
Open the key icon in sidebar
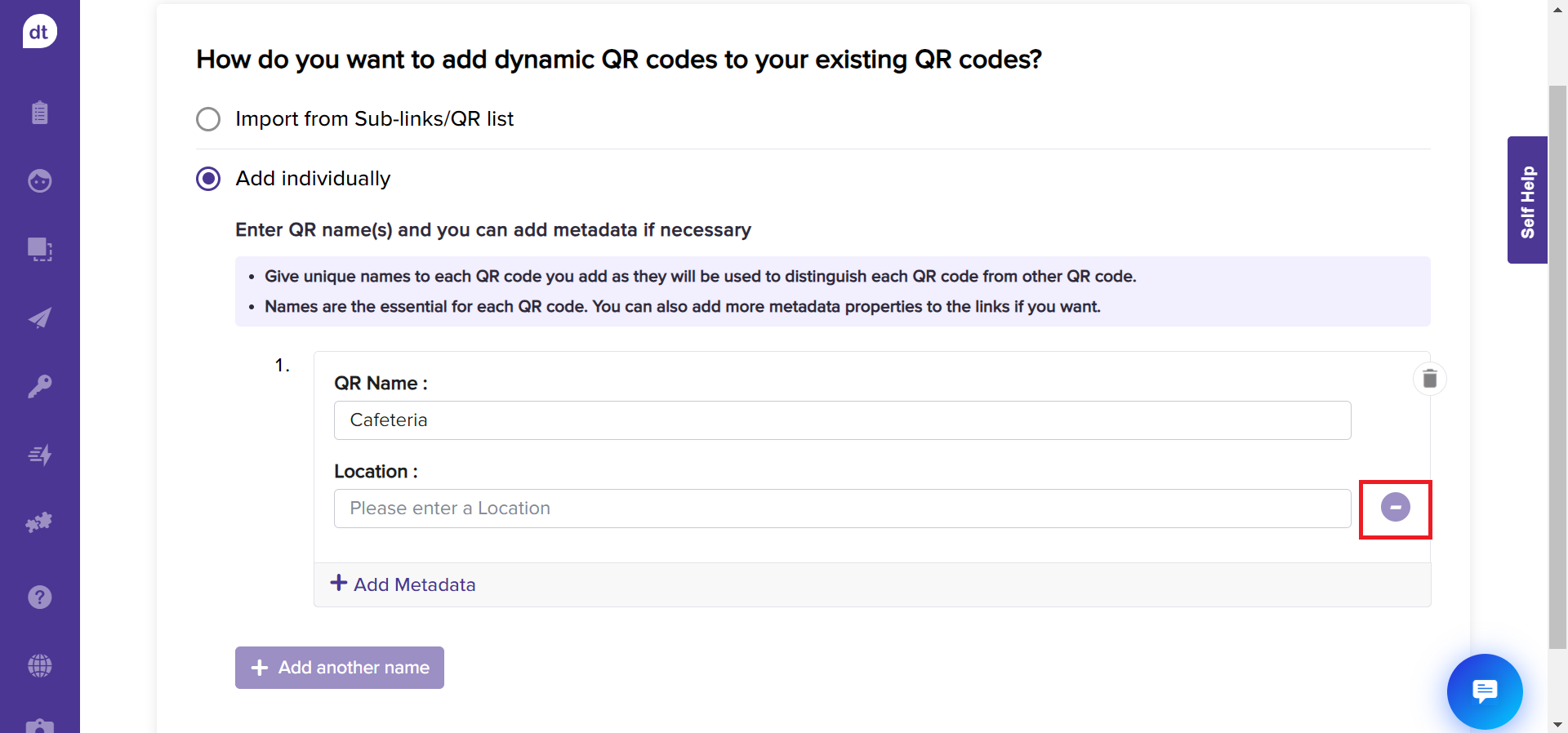click(39, 386)
